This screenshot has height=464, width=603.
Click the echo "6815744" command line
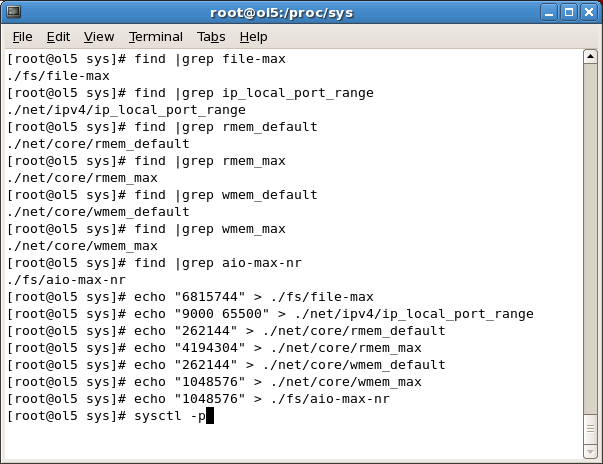coord(190,297)
